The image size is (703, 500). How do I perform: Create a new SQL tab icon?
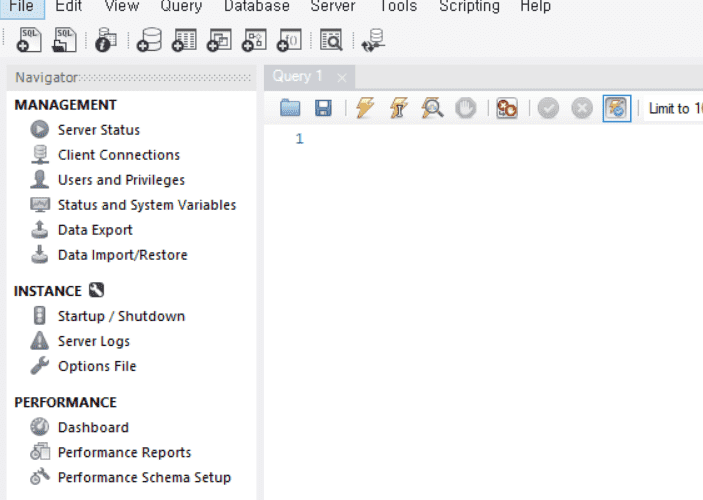29,40
